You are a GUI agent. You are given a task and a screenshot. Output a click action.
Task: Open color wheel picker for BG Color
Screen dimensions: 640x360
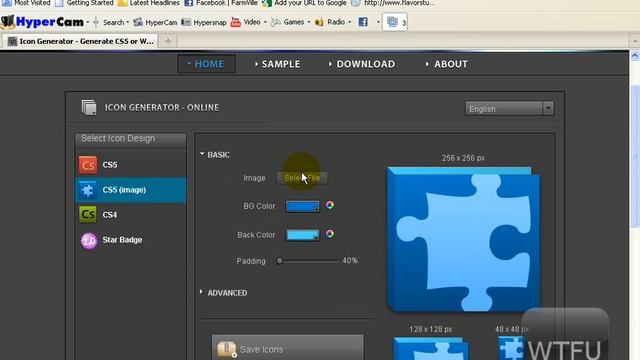pos(330,205)
